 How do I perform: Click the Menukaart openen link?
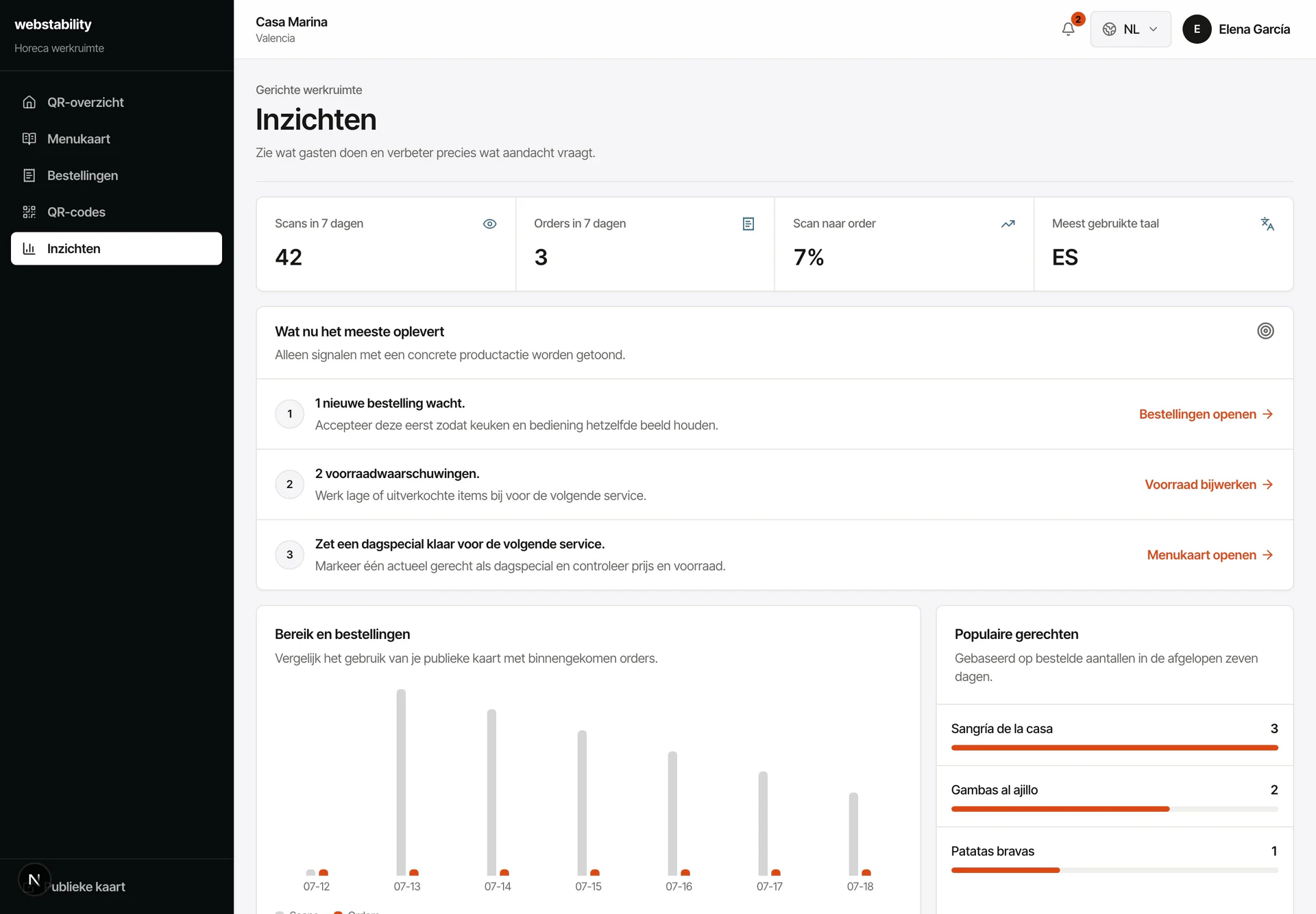click(1210, 555)
